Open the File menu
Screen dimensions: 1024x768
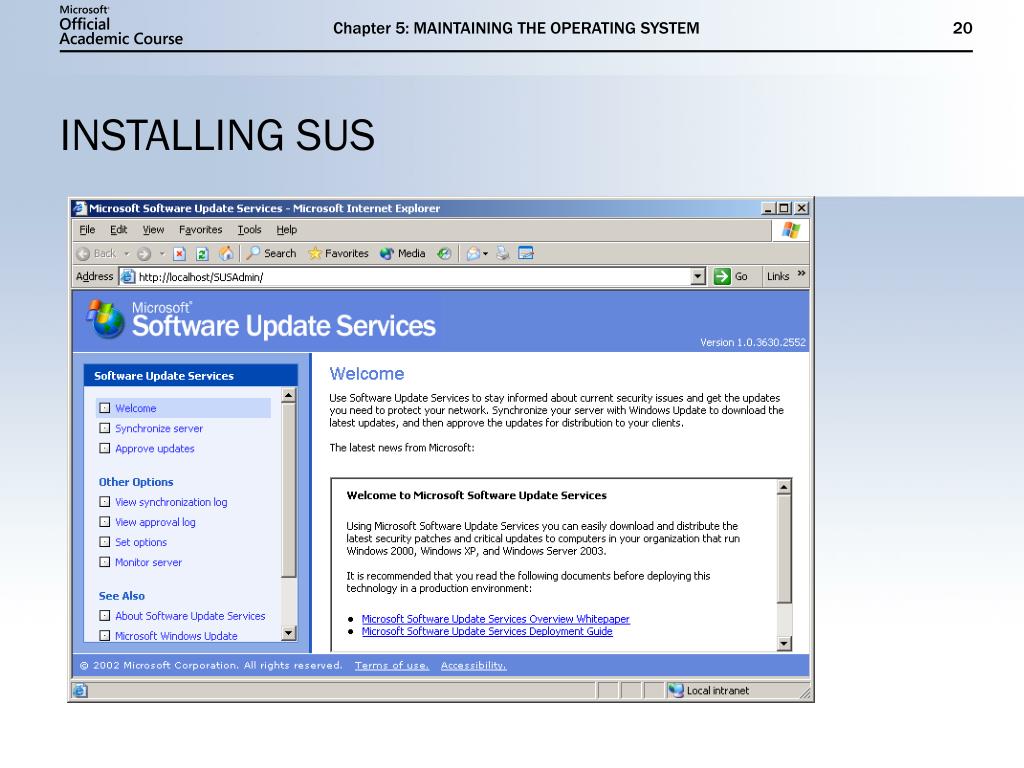(88, 230)
